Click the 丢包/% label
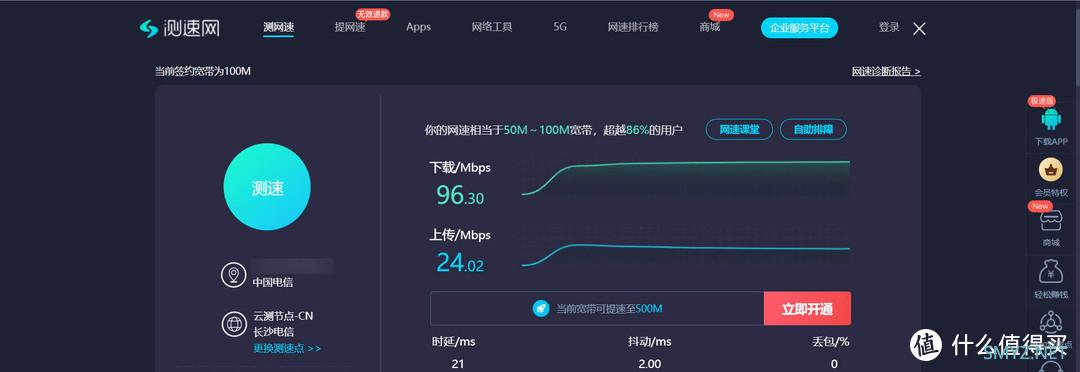 pos(831,342)
